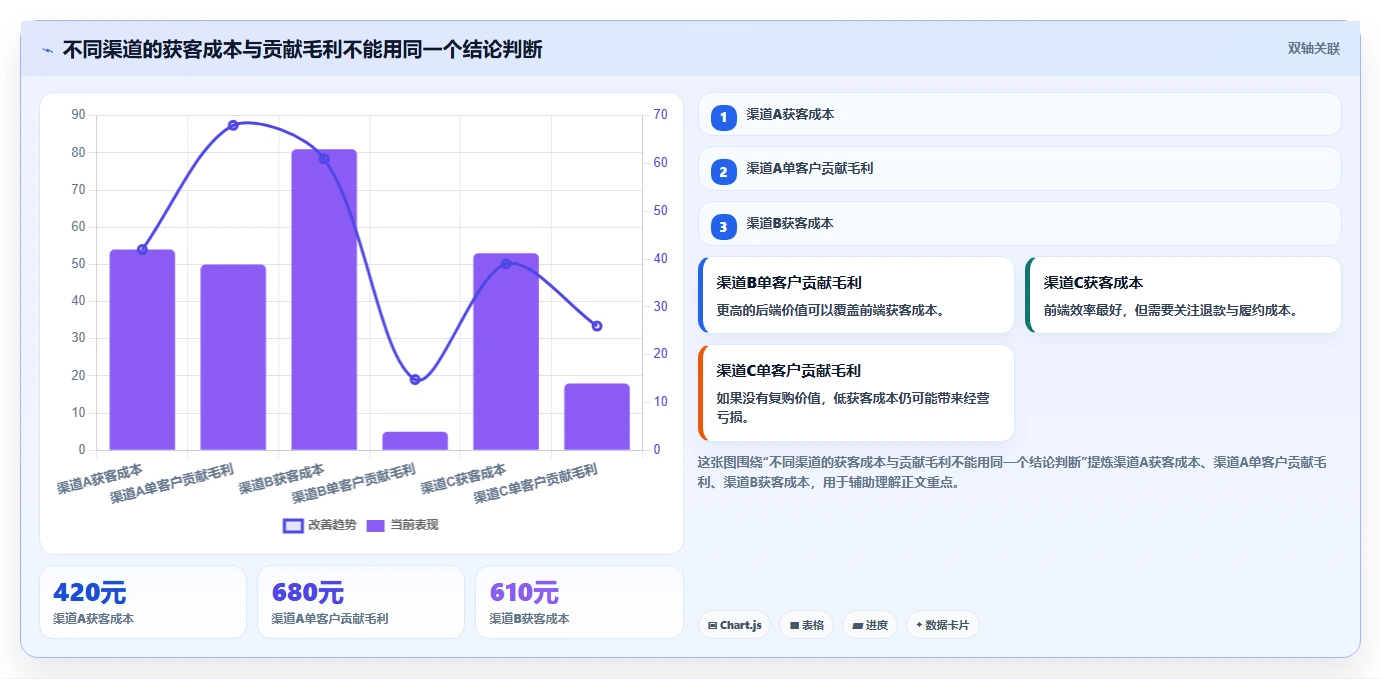
Task: Click the 渠道C获客成本 card title
Action: (1093, 283)
